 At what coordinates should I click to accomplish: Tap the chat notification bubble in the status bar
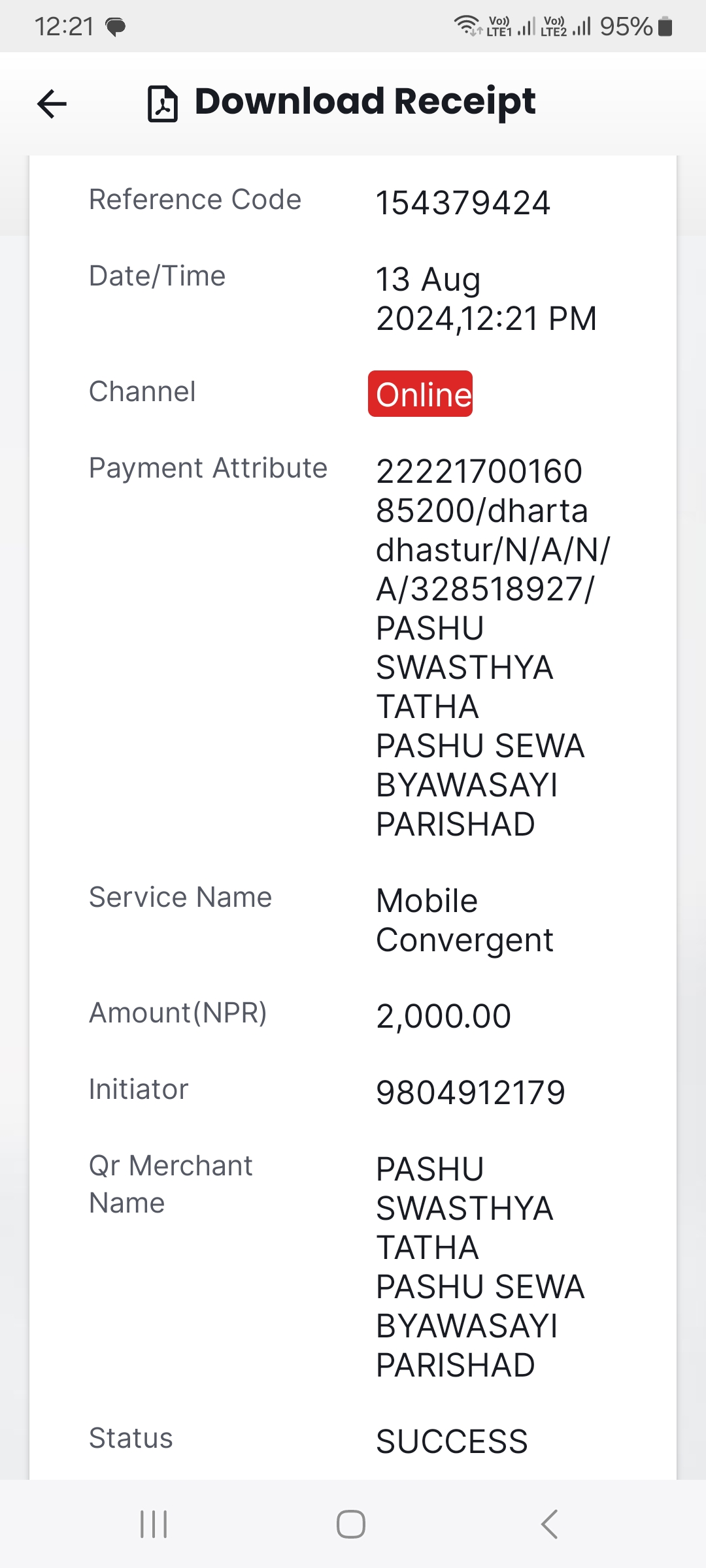(116, 27)
